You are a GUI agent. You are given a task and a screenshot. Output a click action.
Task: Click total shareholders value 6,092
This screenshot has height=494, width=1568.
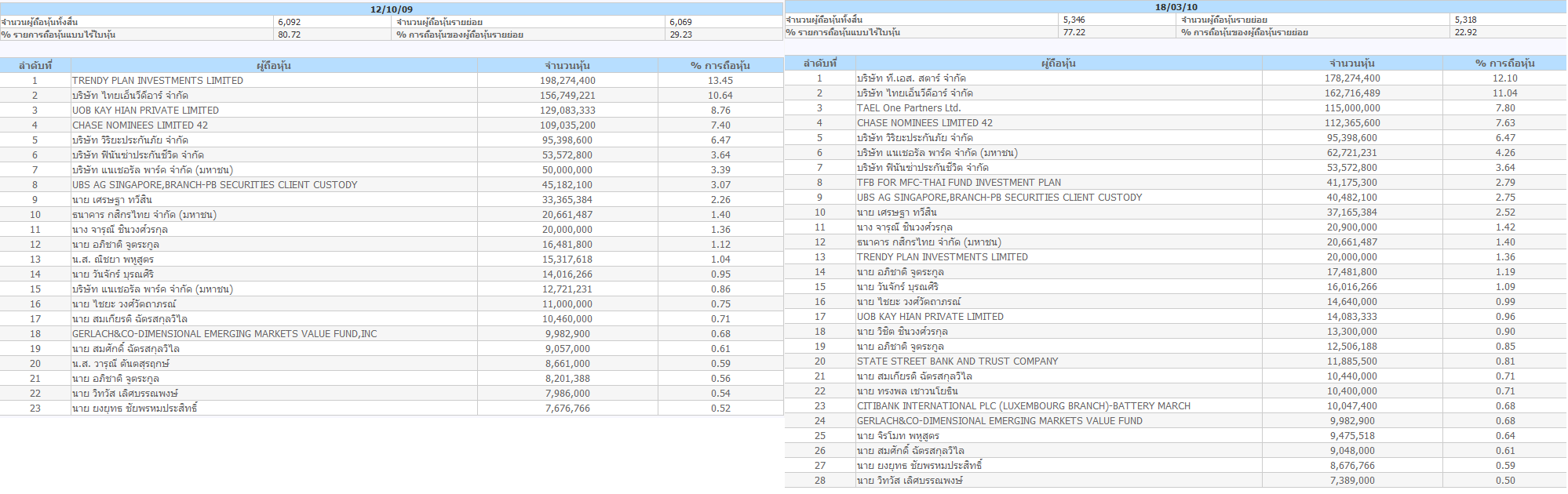point(289,22)
